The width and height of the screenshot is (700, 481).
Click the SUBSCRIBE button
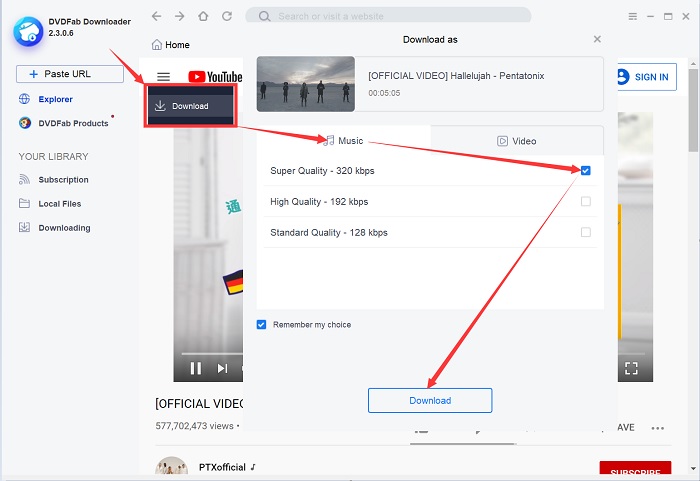click(x=635, y=468)
